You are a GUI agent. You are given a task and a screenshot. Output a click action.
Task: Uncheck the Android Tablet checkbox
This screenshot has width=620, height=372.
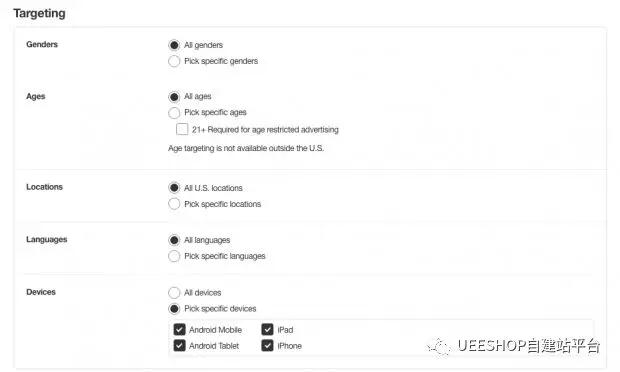[180, 346]
